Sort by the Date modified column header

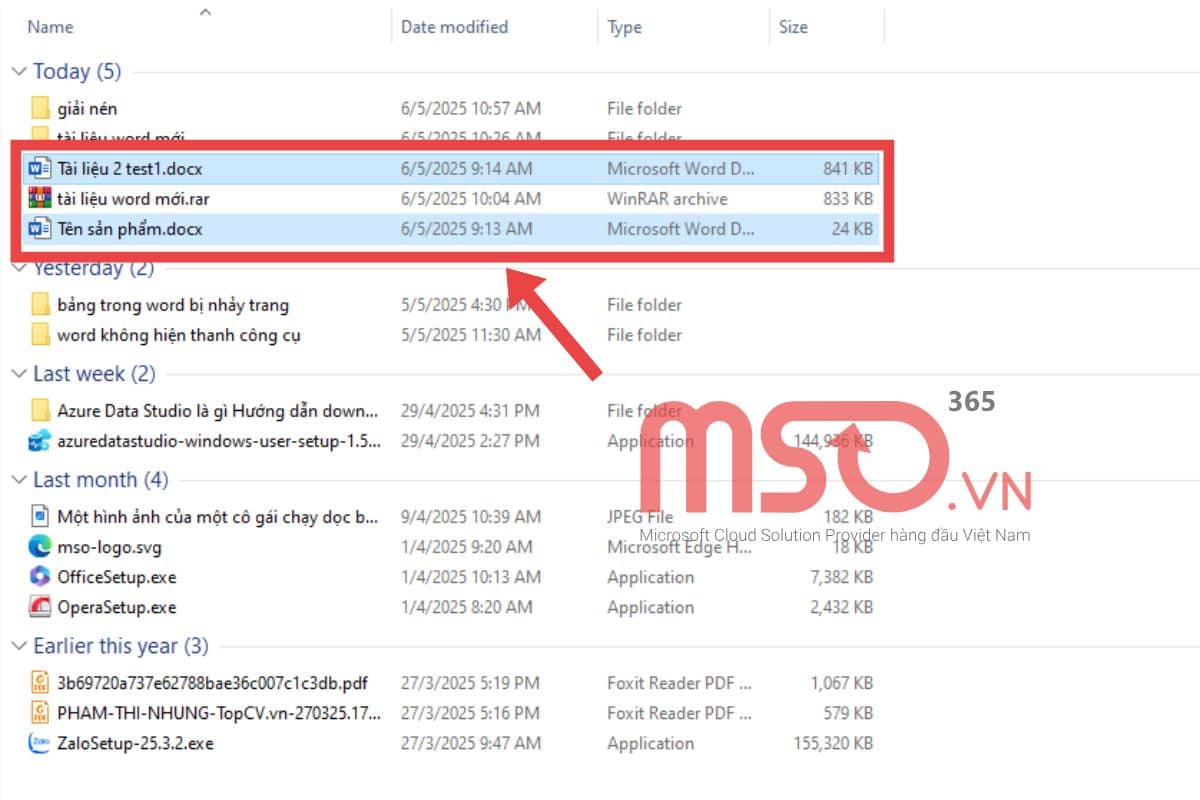pos(454,27)
